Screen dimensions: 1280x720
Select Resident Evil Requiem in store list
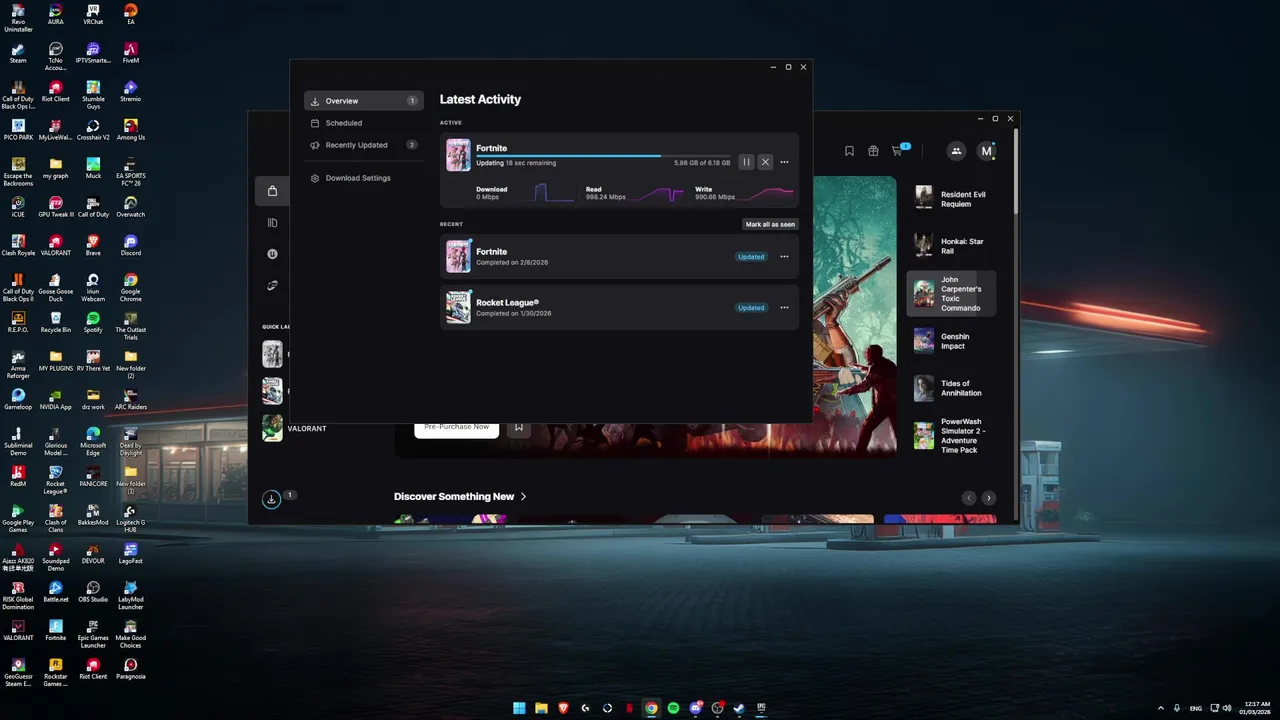coord(951,199)
